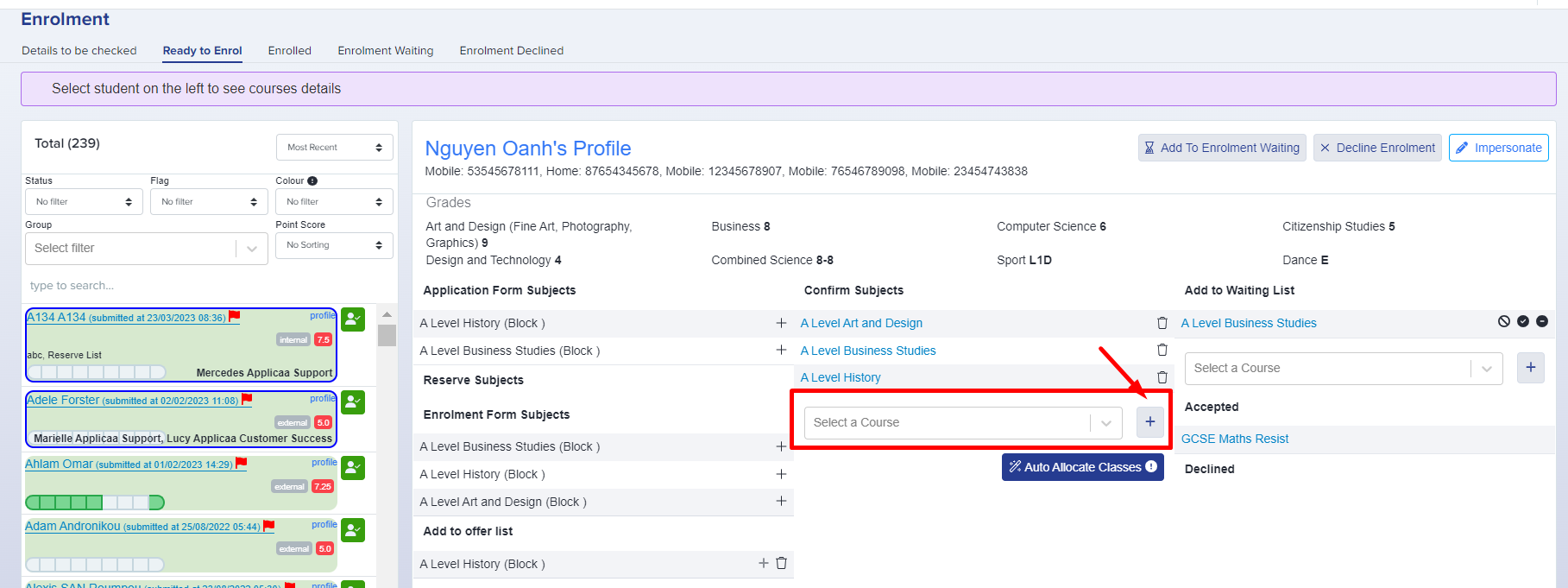
Task: Click Ahlam Omar's green progress bar
Action: click(95, 503)
